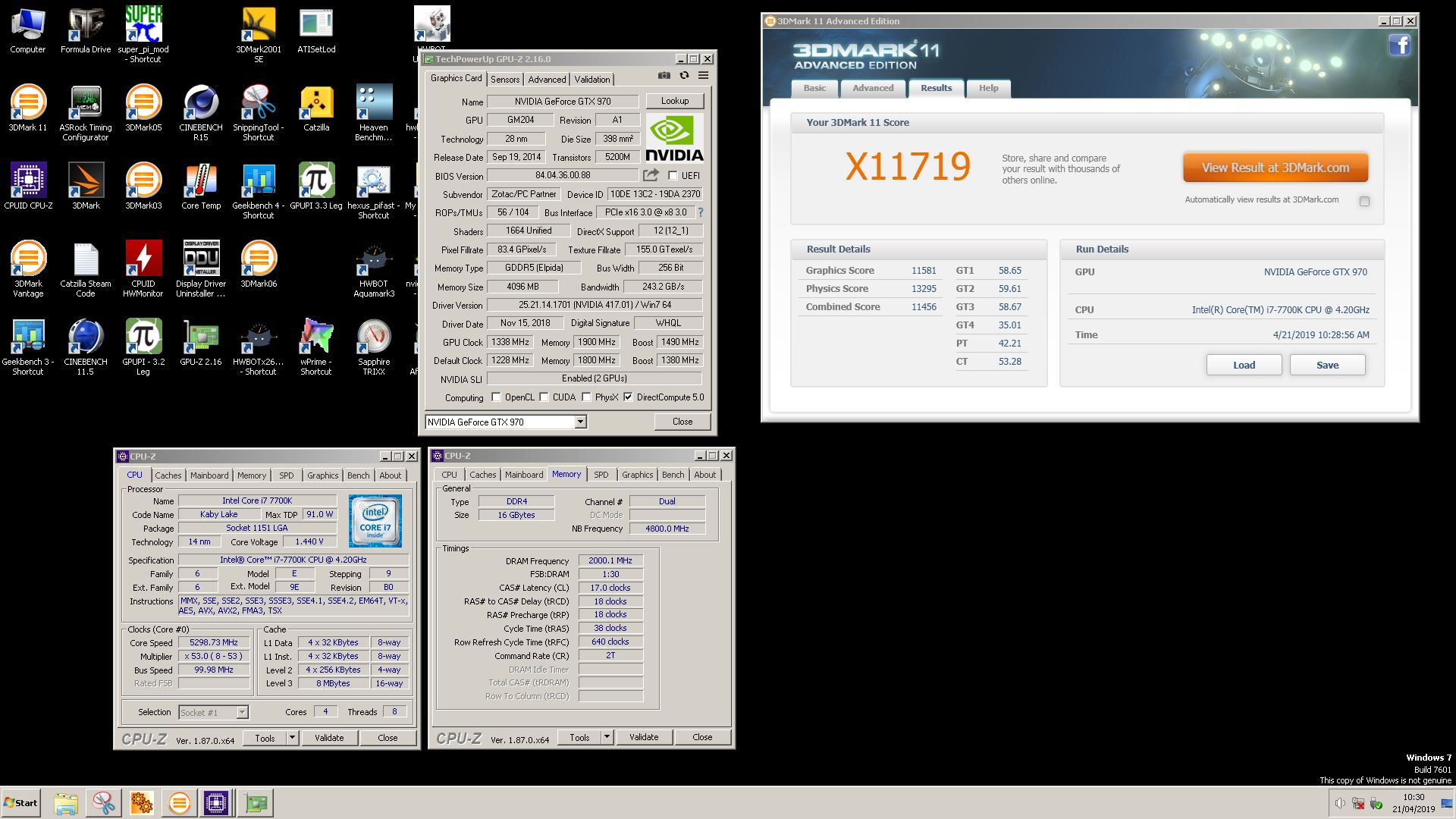The image size is (1456, 819).
Task: Toggle the CUDA checkbox
Action: [x=544, y=397]
